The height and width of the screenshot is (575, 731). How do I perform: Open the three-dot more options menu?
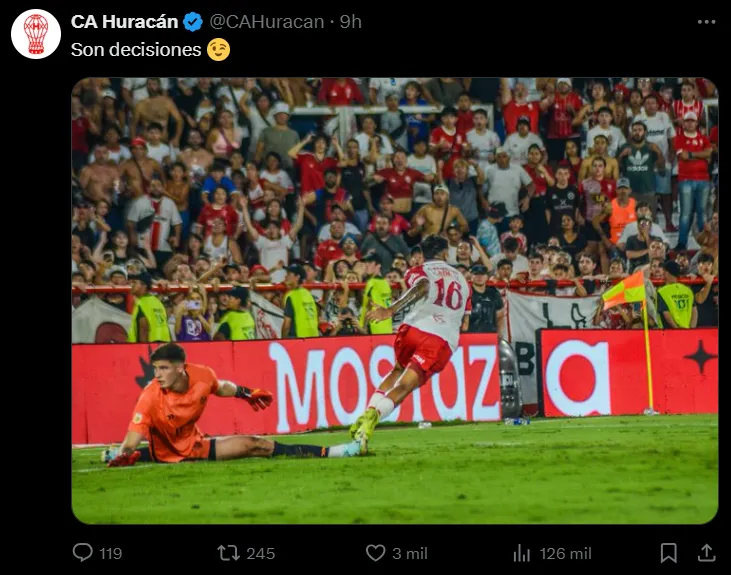pyautogui.click(x=706, y=22)
